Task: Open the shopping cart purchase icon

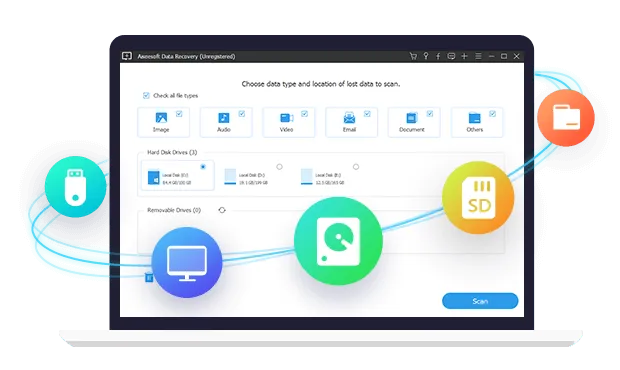Action: pyautogui.click(x=413, y=57)
